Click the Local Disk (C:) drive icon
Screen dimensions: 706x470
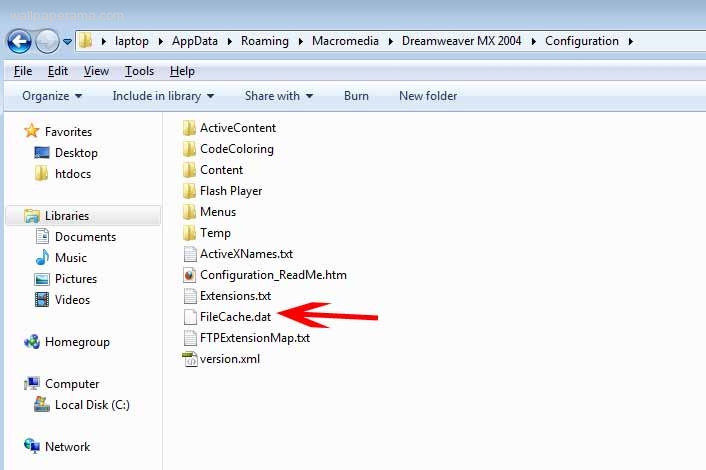[42, 404]
